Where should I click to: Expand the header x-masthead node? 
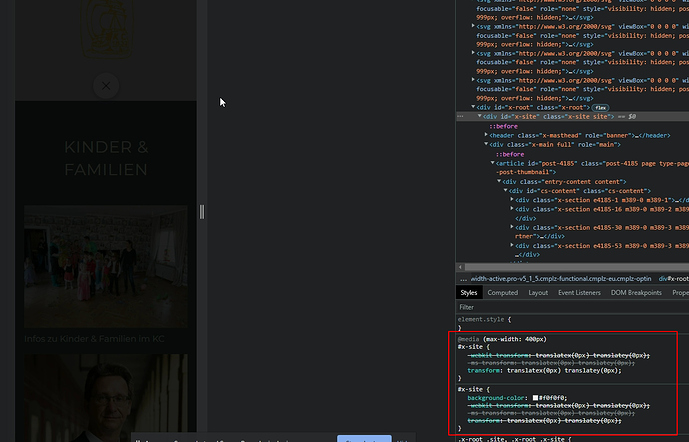[x=487, y=135]
